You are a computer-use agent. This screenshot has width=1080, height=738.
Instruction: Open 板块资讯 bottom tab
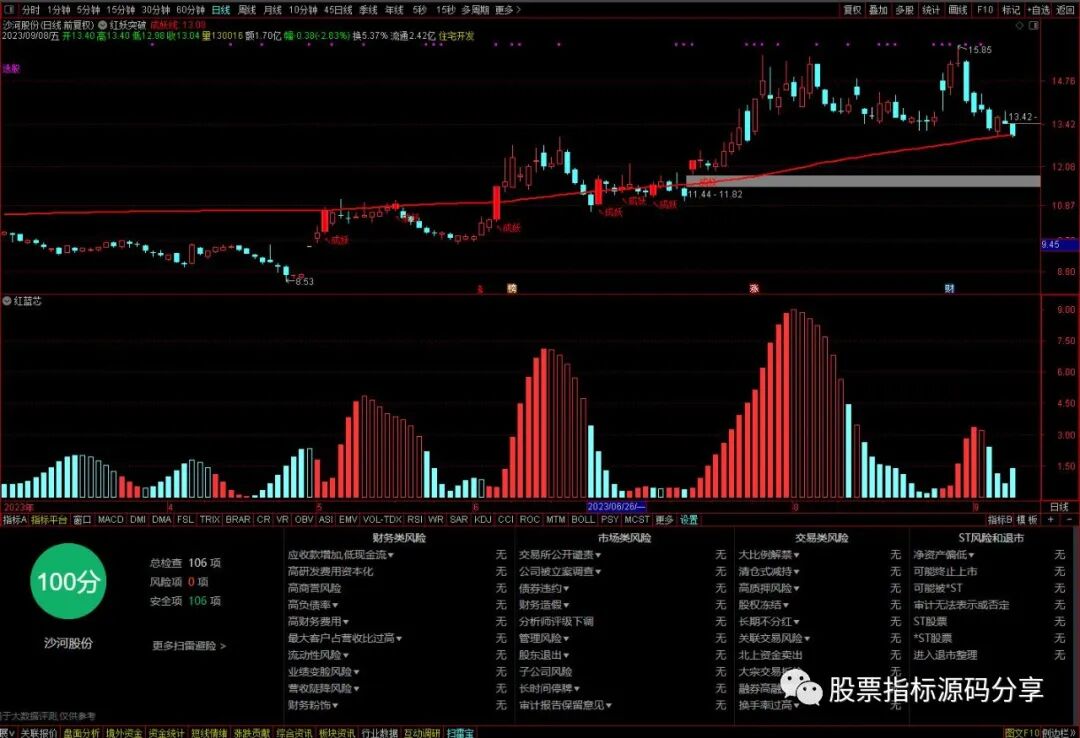[x=337, y=732]
